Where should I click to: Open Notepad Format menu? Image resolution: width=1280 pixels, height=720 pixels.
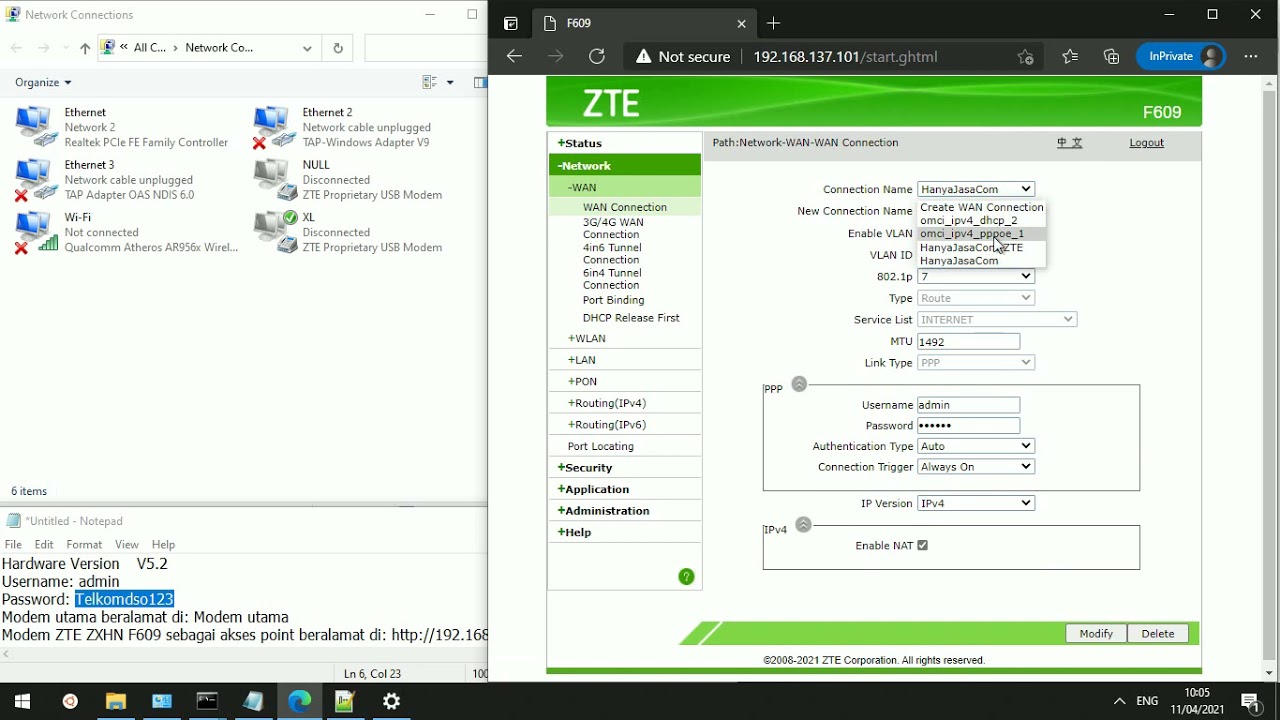click(x=84, y=544)
